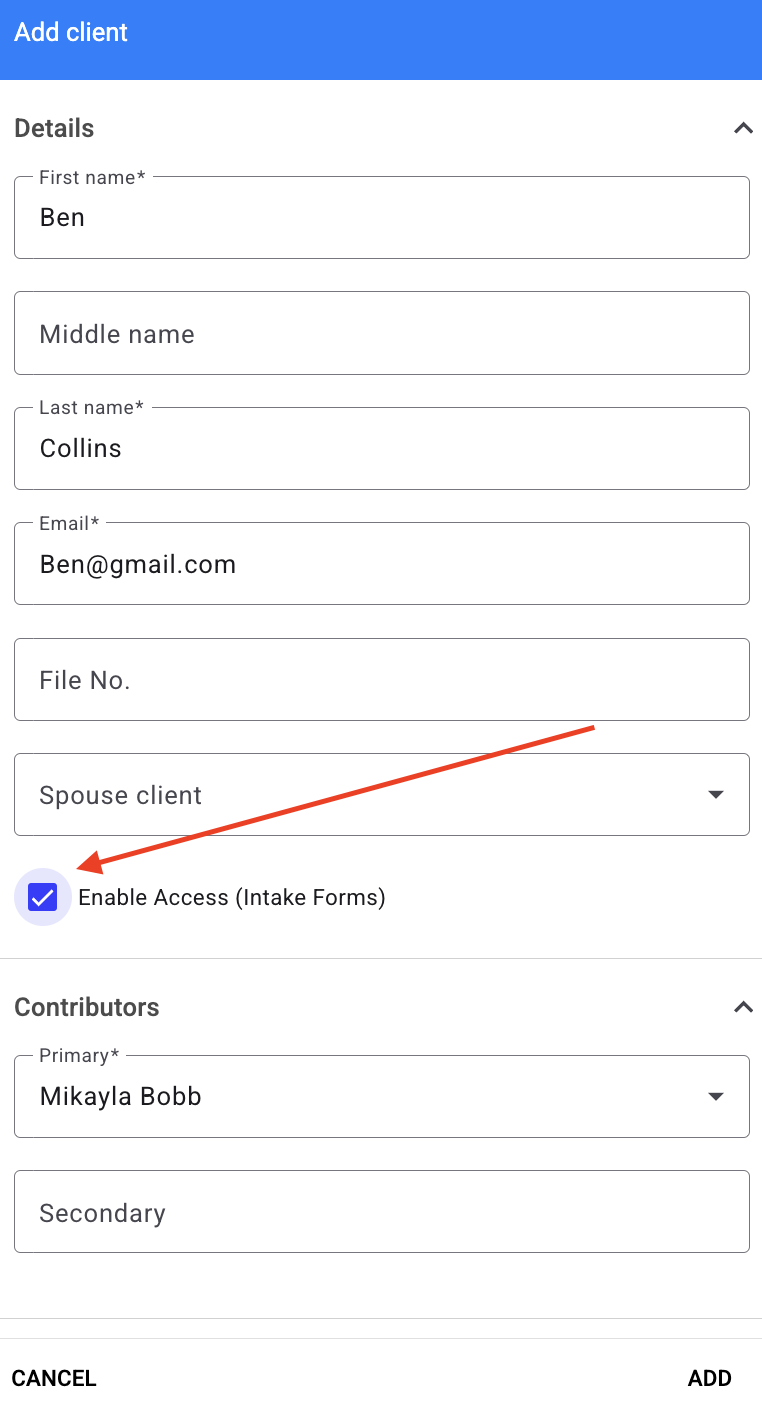Screen dimensions: 762x1406
Task: Click into the Secondary contributor field
Action: tap(382, 1212)
